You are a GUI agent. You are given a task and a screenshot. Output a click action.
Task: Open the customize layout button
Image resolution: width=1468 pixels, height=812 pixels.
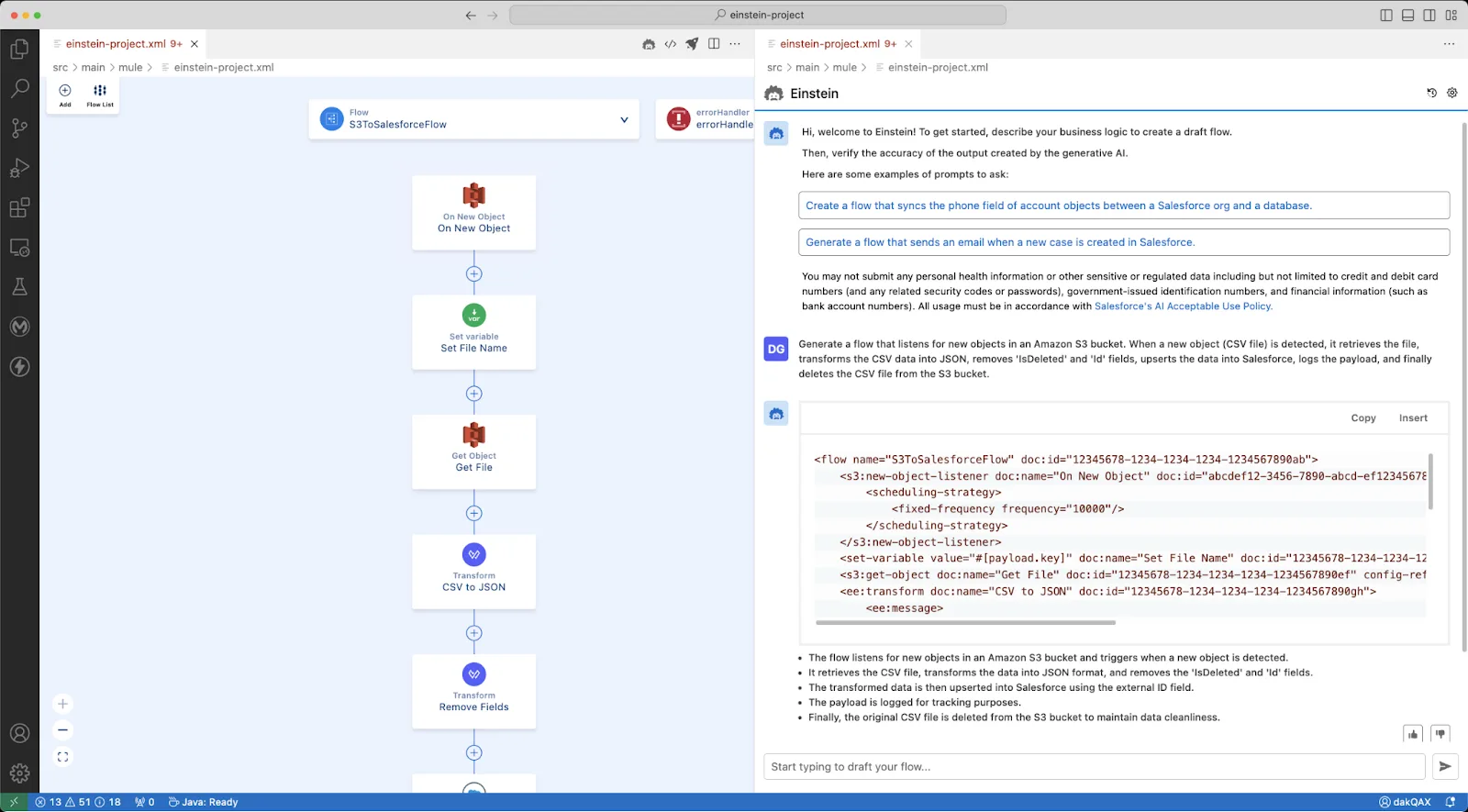pos(1451,15)
